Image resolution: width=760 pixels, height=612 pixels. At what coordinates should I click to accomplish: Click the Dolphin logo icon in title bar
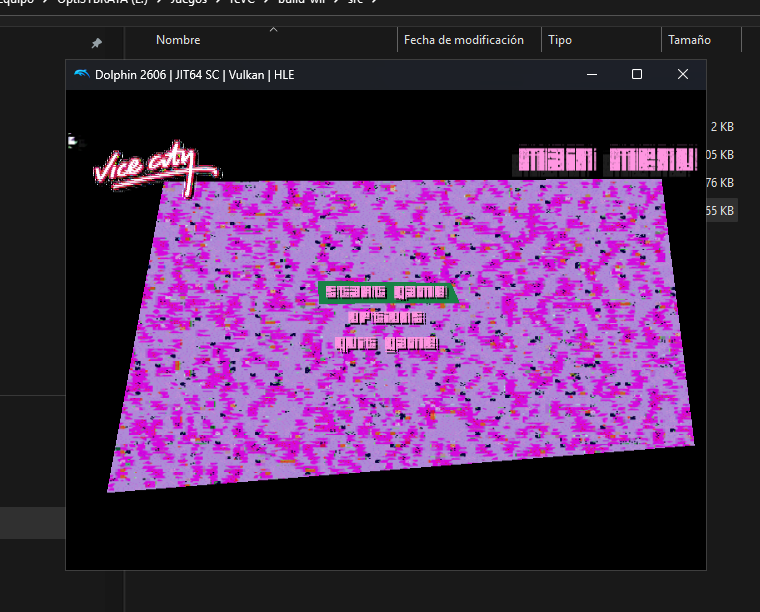82,74
